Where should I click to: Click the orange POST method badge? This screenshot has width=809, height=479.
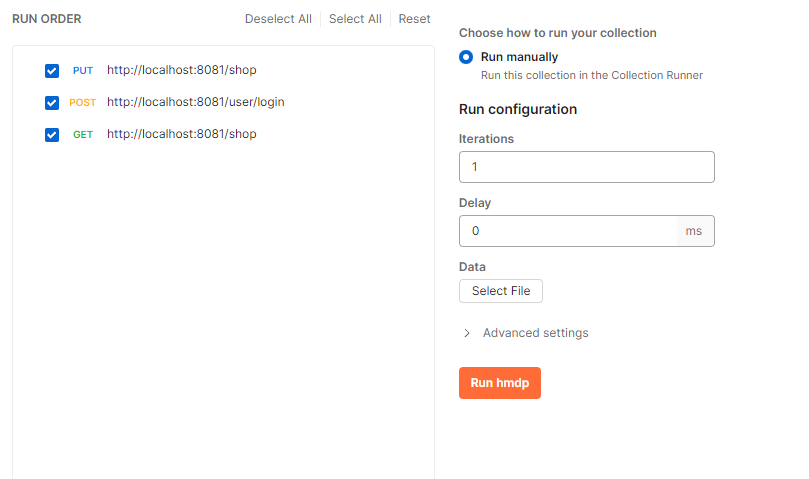point(82,103)
